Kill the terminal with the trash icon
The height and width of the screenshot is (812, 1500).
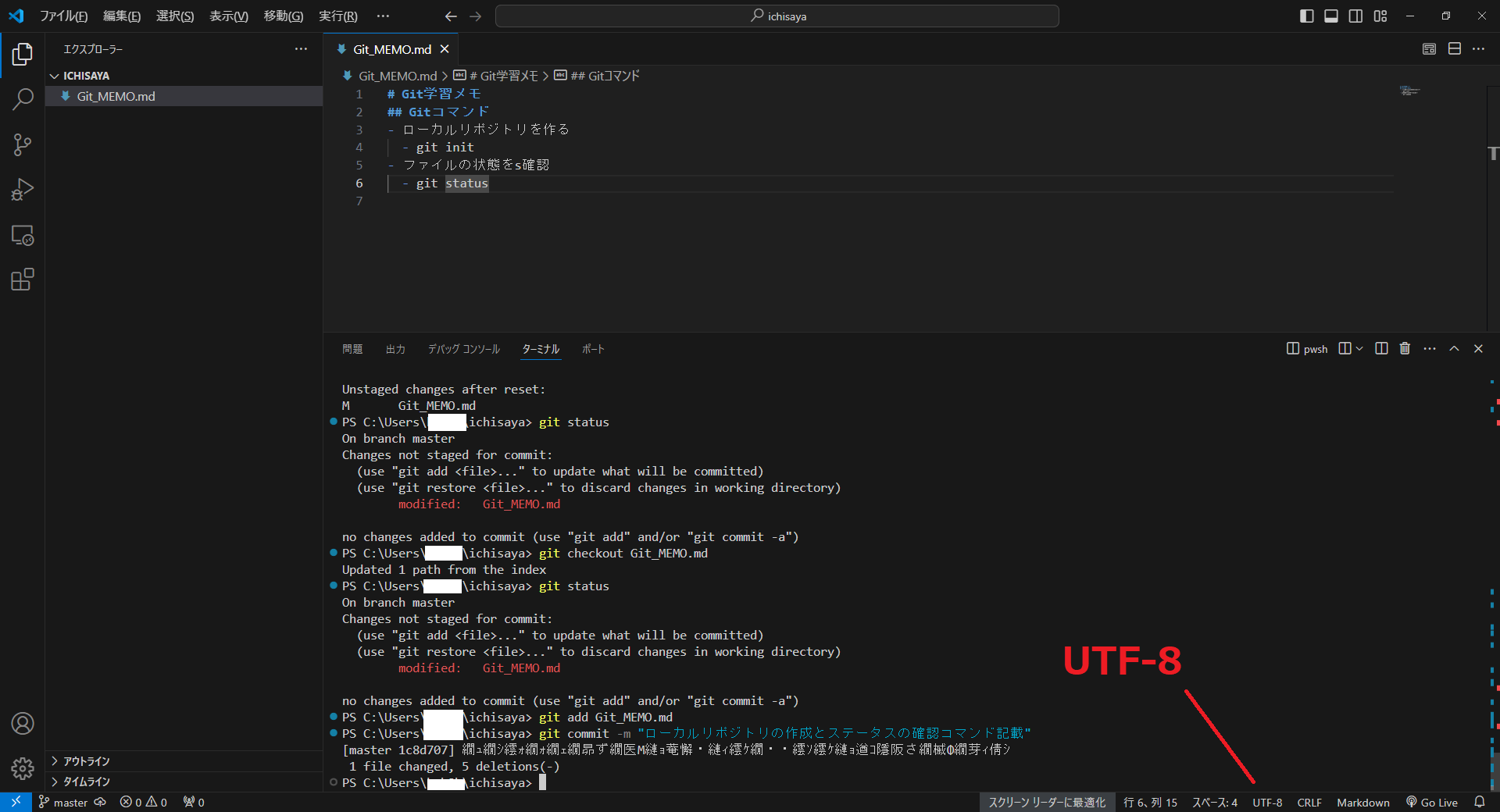coord(1405,349)
